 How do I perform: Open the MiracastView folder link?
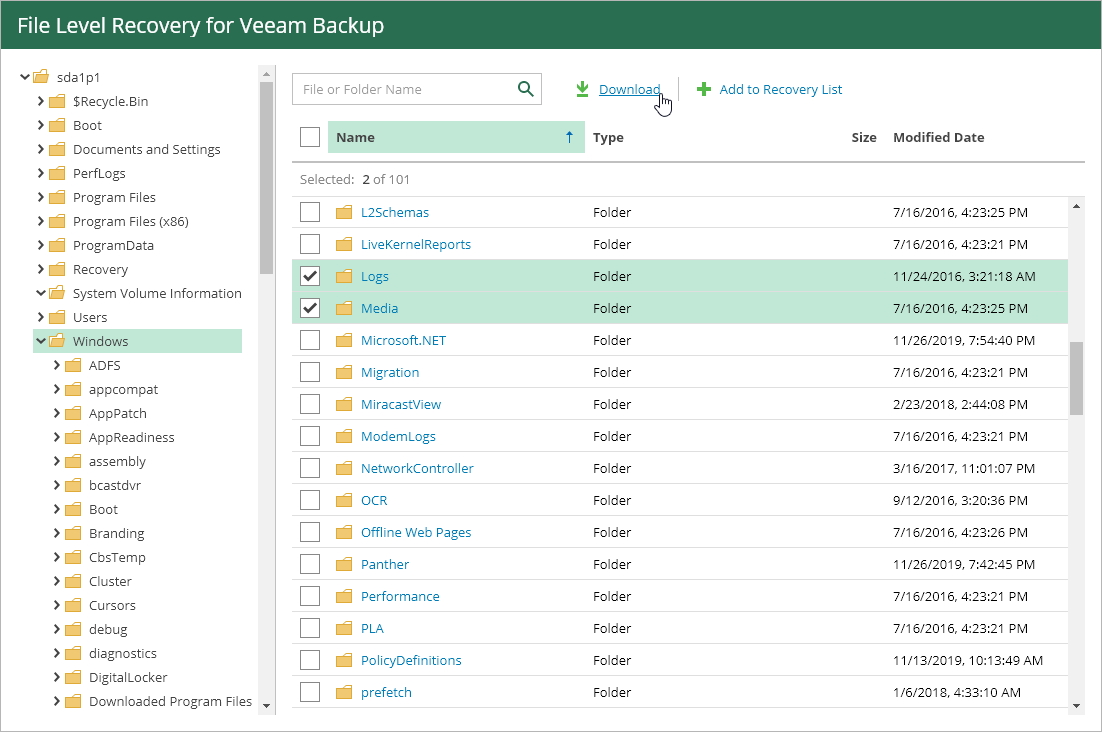tap(401, 404)
